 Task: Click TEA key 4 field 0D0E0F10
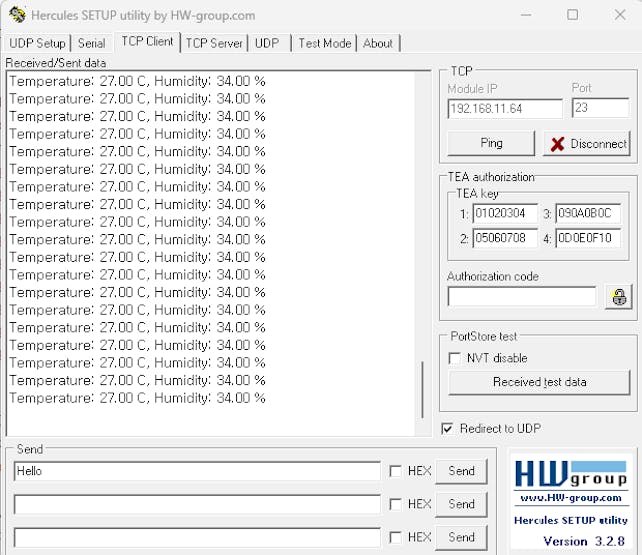(588, 238)
